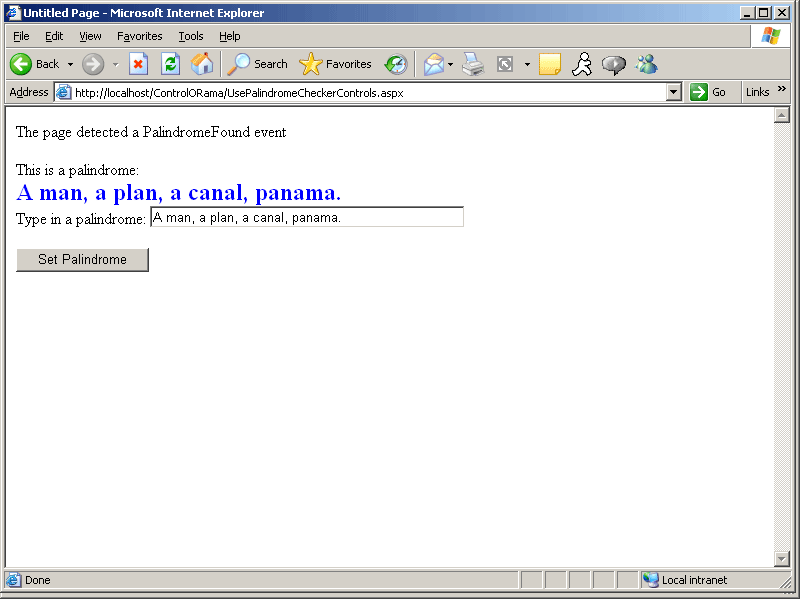Click the Mail envelope icon

(434, 64)
